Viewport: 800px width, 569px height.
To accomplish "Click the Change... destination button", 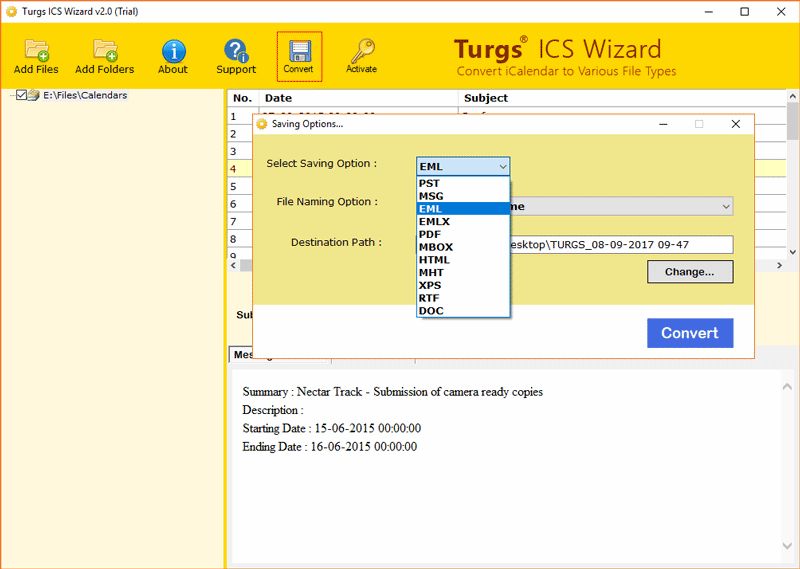I will coord(689,272).
